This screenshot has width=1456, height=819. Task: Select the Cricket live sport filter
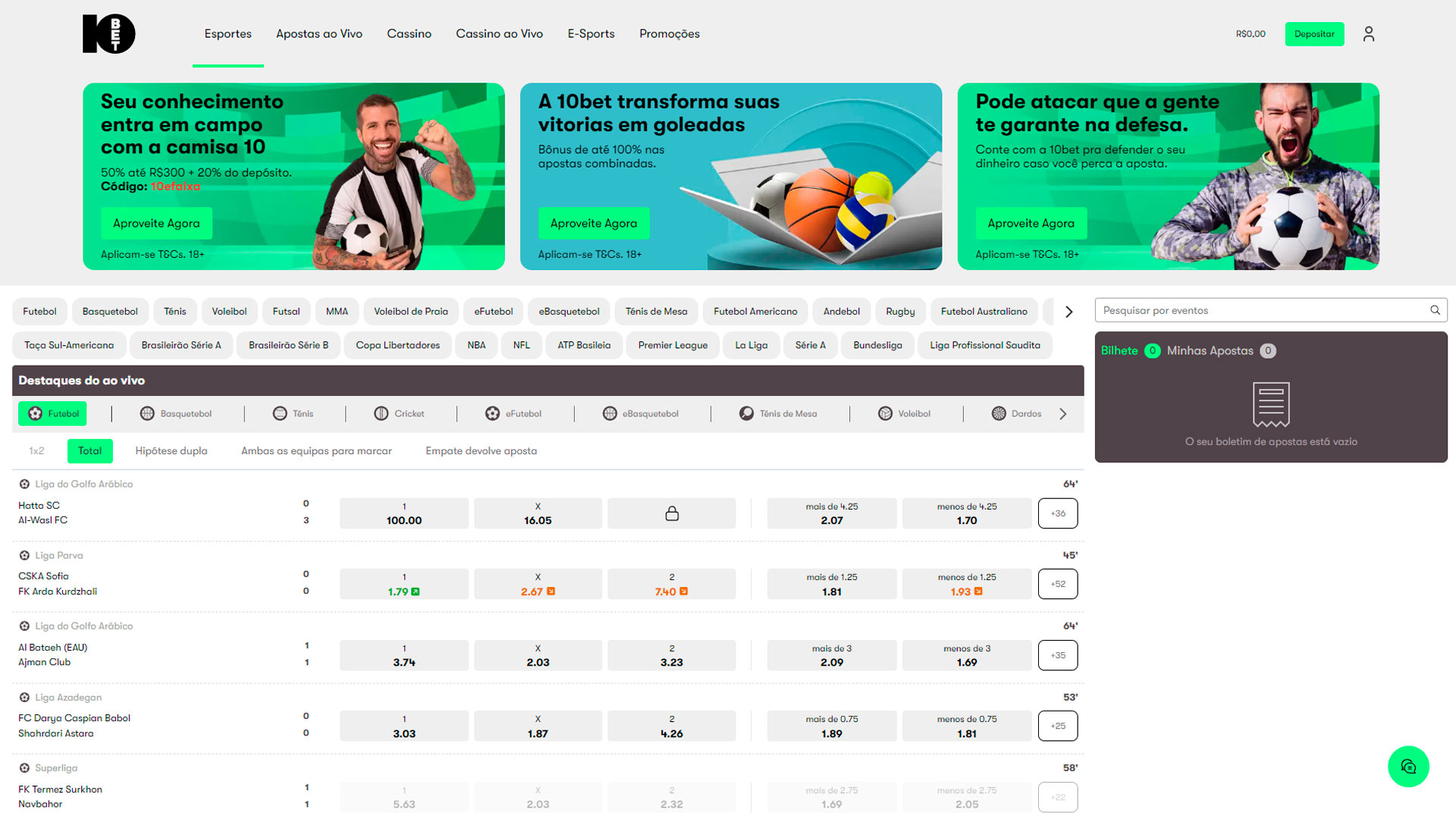(x=399, y=413)
